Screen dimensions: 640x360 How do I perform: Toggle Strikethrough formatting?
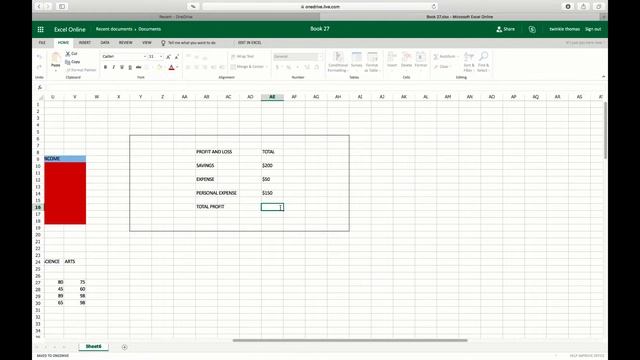click(139, 67)
